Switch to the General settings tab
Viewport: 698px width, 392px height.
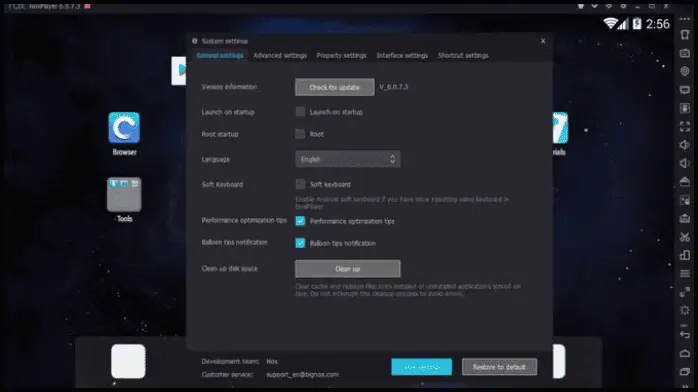(220, 55)
